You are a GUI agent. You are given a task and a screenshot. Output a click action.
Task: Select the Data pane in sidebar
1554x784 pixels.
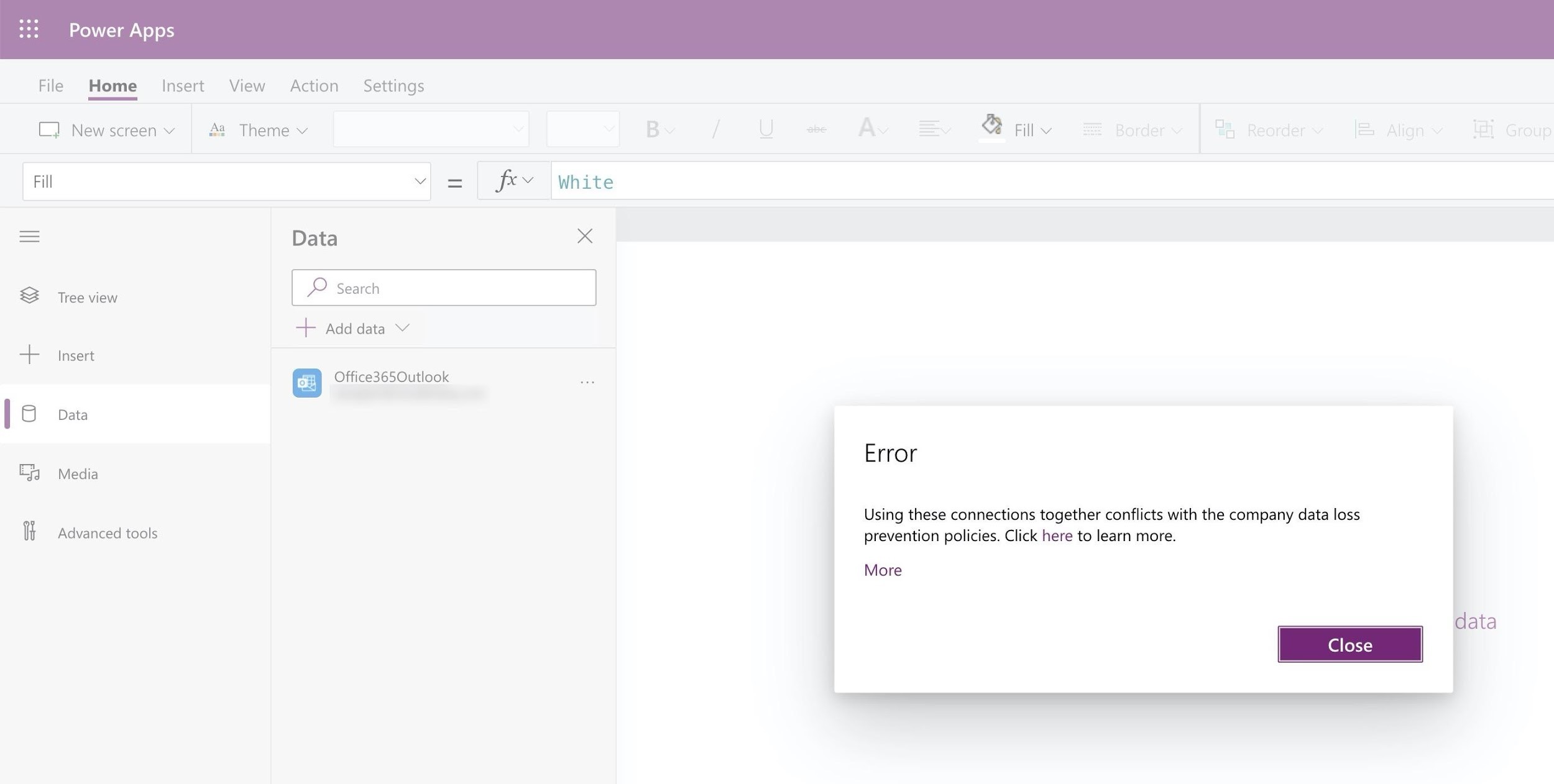click(x=136, y=414)
